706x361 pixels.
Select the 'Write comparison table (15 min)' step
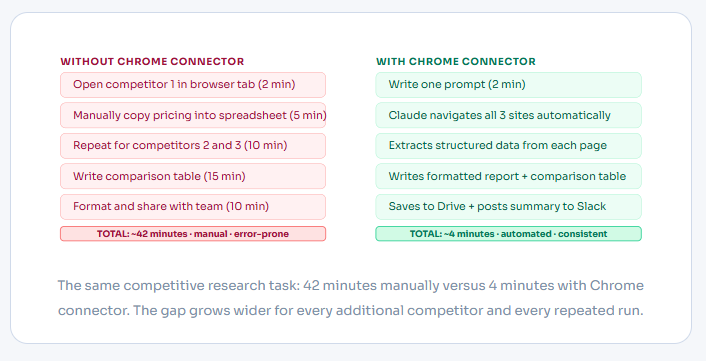[193, 176]
